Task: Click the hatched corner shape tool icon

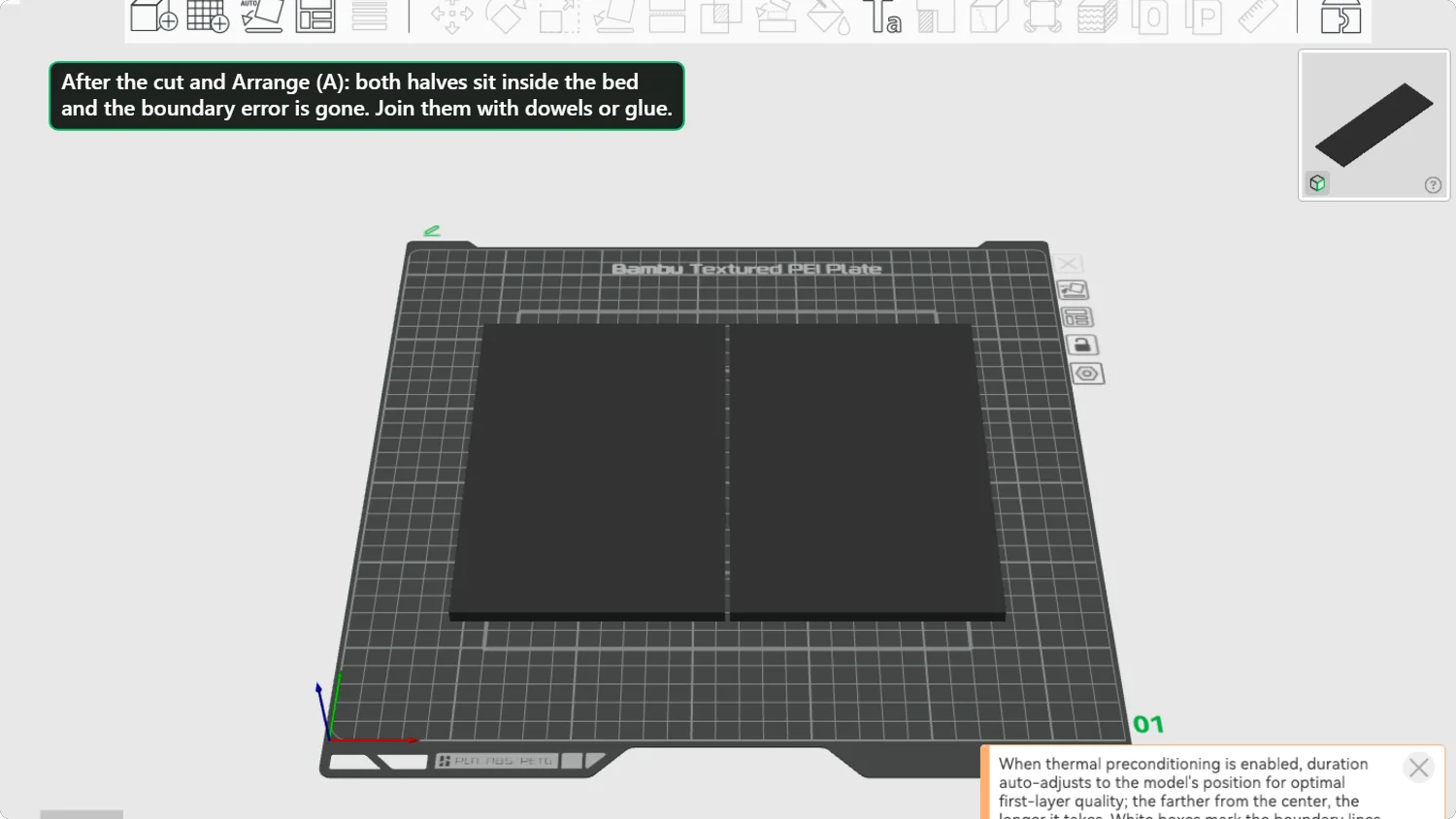Action: coord(937,16)
